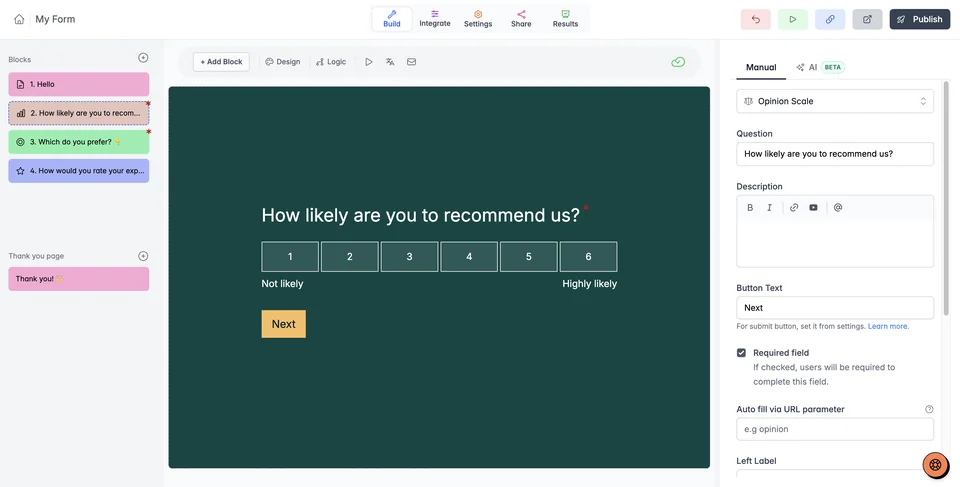Open the 'Learn more.' link
The width and height of the screenshot is (960, 487).
(x=888, y=327)
